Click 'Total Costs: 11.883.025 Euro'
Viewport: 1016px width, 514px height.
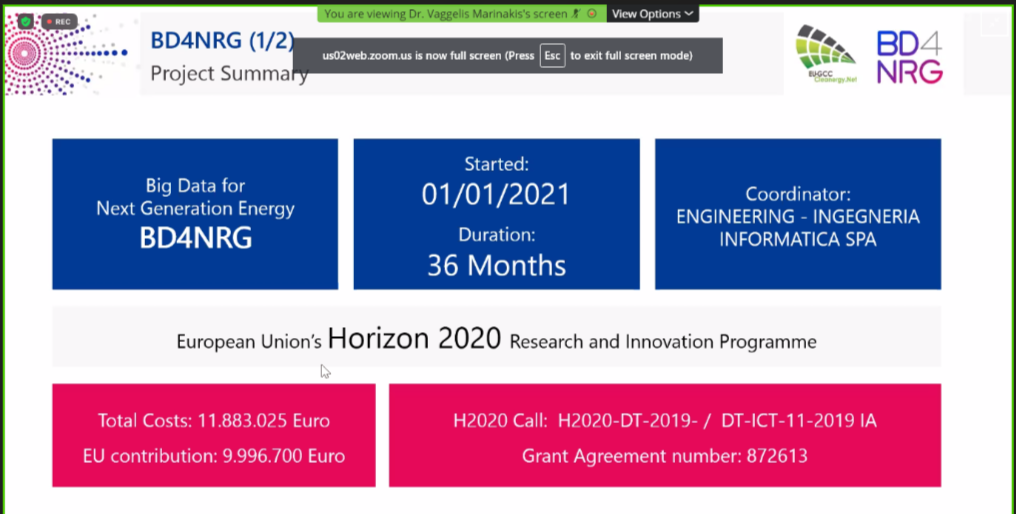pyautogui.click(x=214, y=421)
